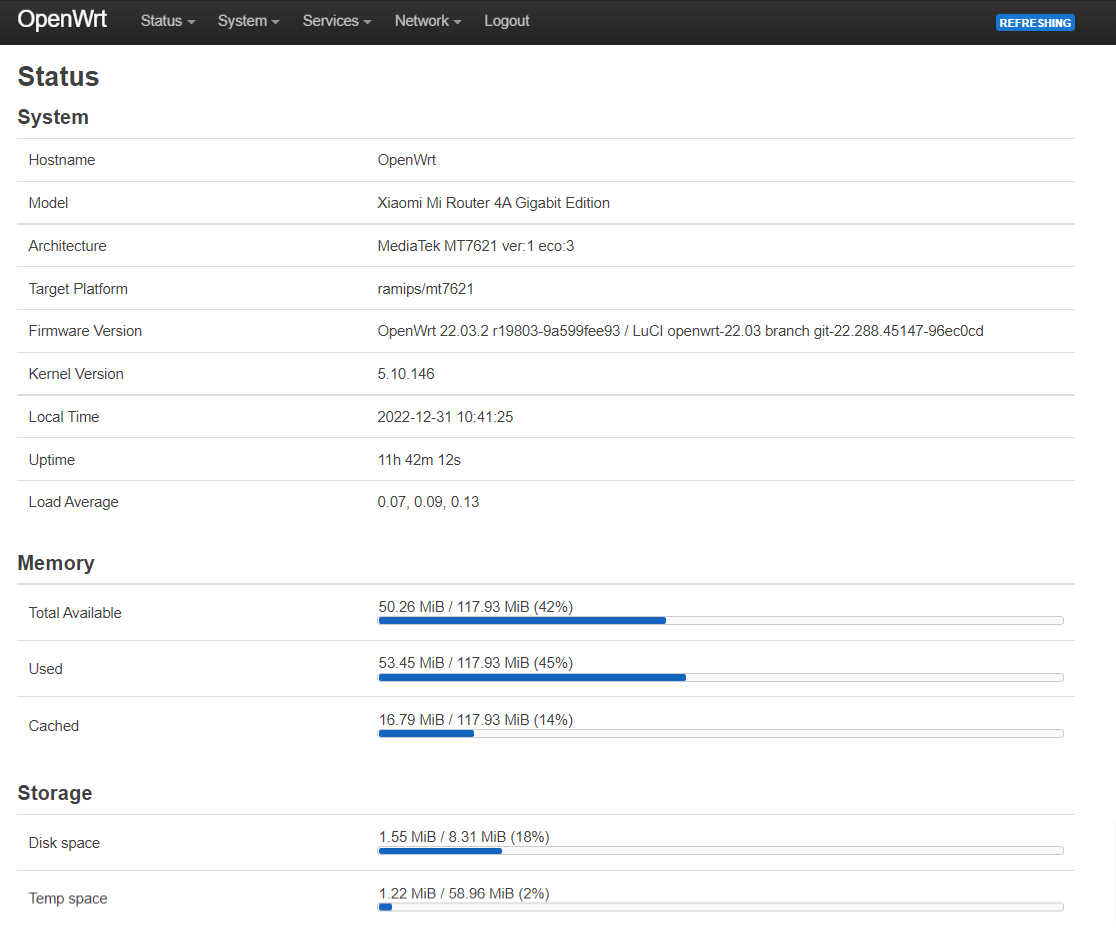The image size is (1116, 941).
Task: Select the text 53.45 MiB / 117.93 MiB (45%)
Action: [x=475, y=663]
